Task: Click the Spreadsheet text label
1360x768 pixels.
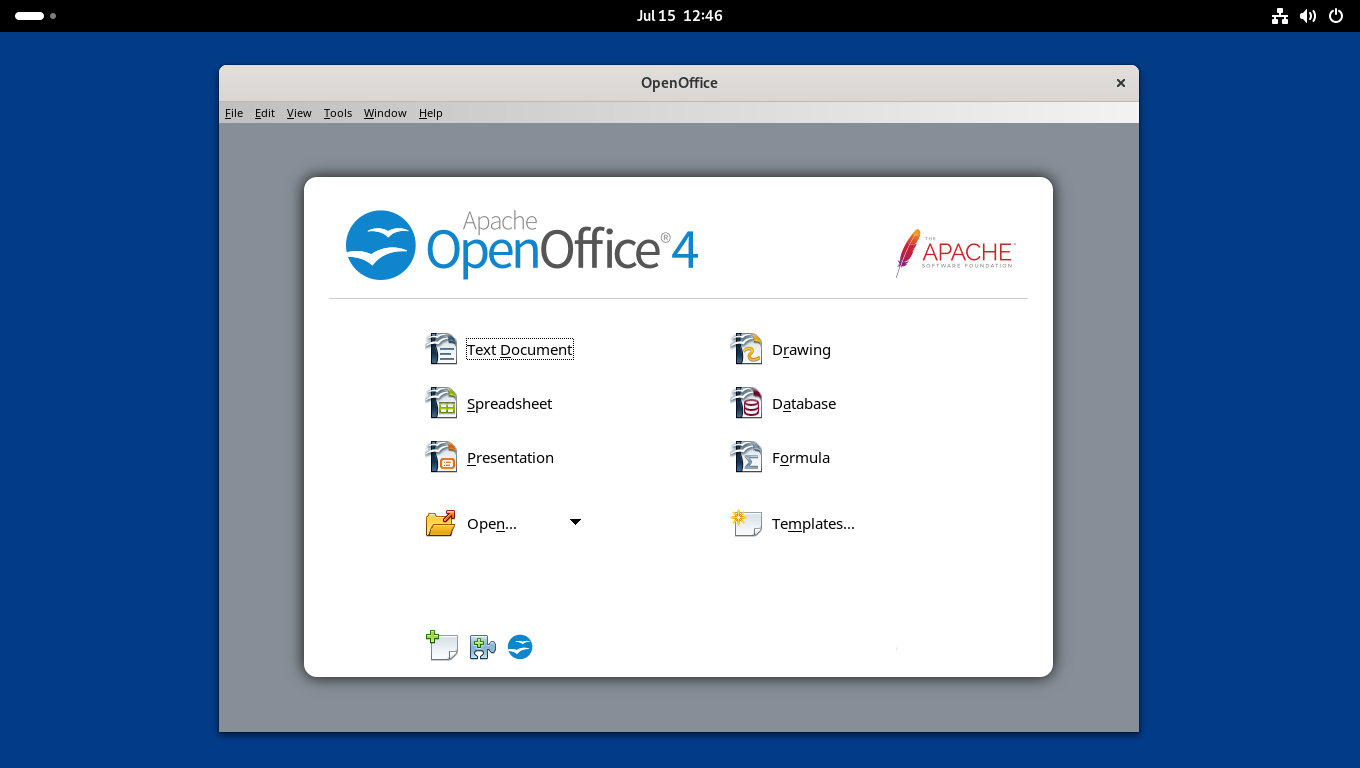Action: [509, 404]
